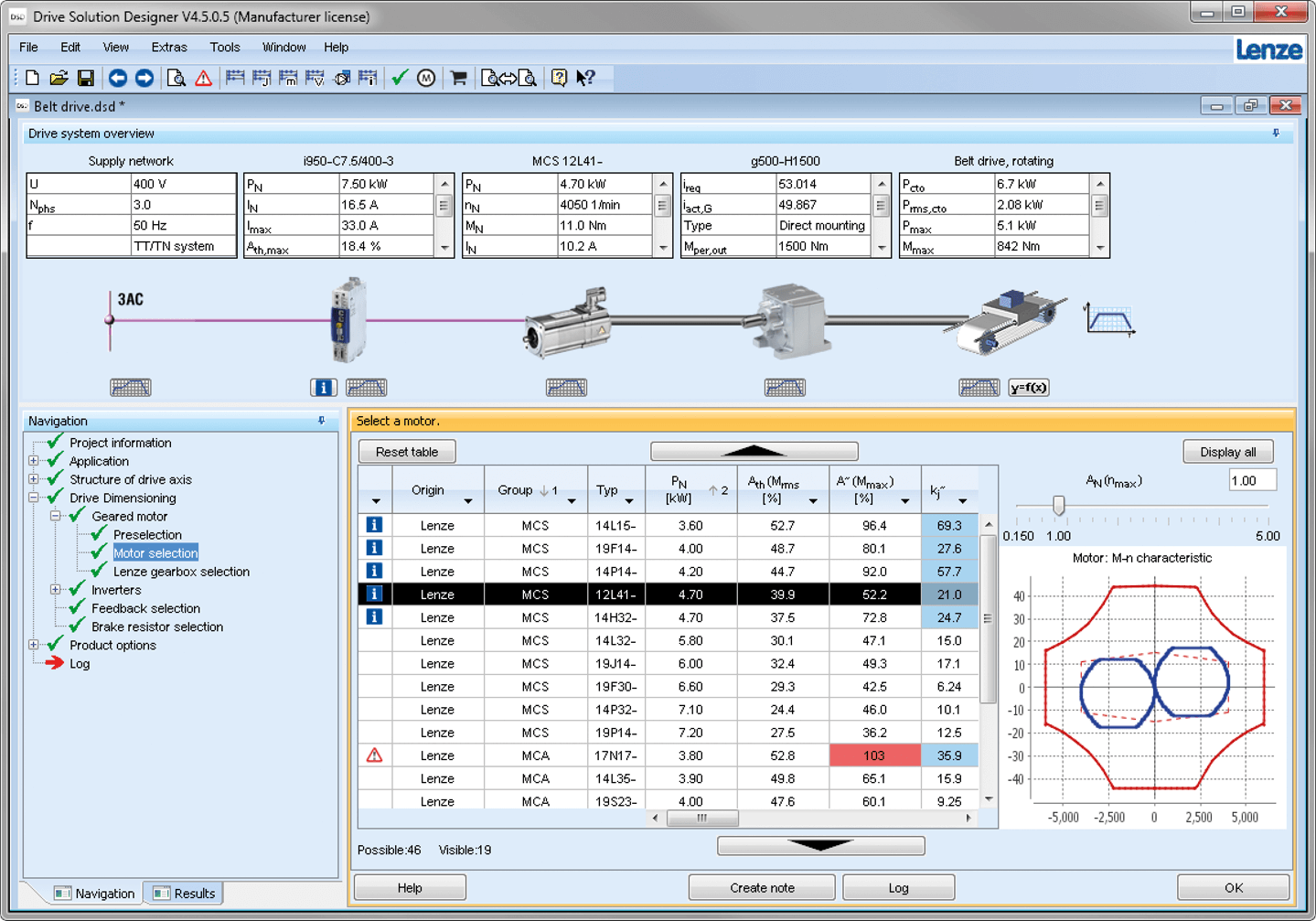The height and width of the screenshot is (921, 1316).
Task: Open the y=f(x) function icon
Action: click(1029, 388)
